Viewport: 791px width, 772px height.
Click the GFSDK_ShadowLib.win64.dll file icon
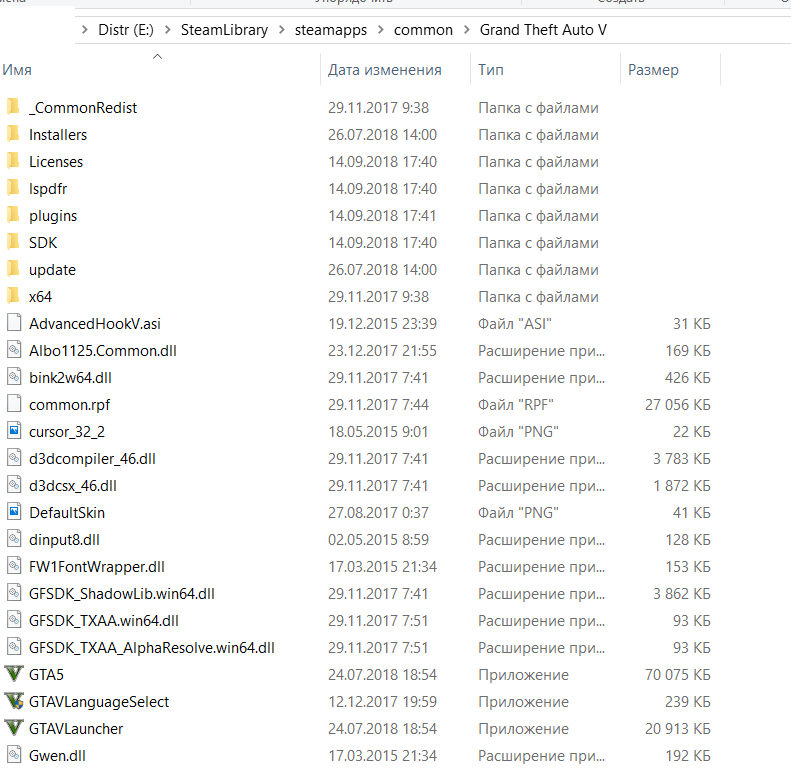click(x=14, y=593)
